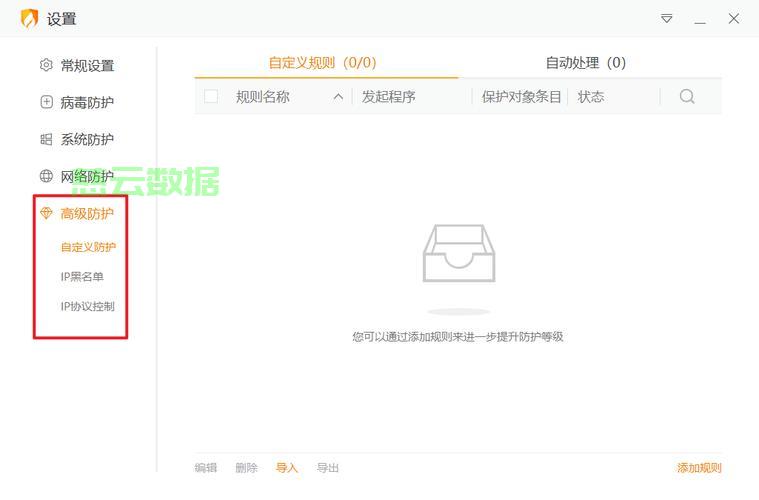Click the gear icon beside 常规设置
The width and height of the screenshot is (759, 500).
(x=46, y=66)
